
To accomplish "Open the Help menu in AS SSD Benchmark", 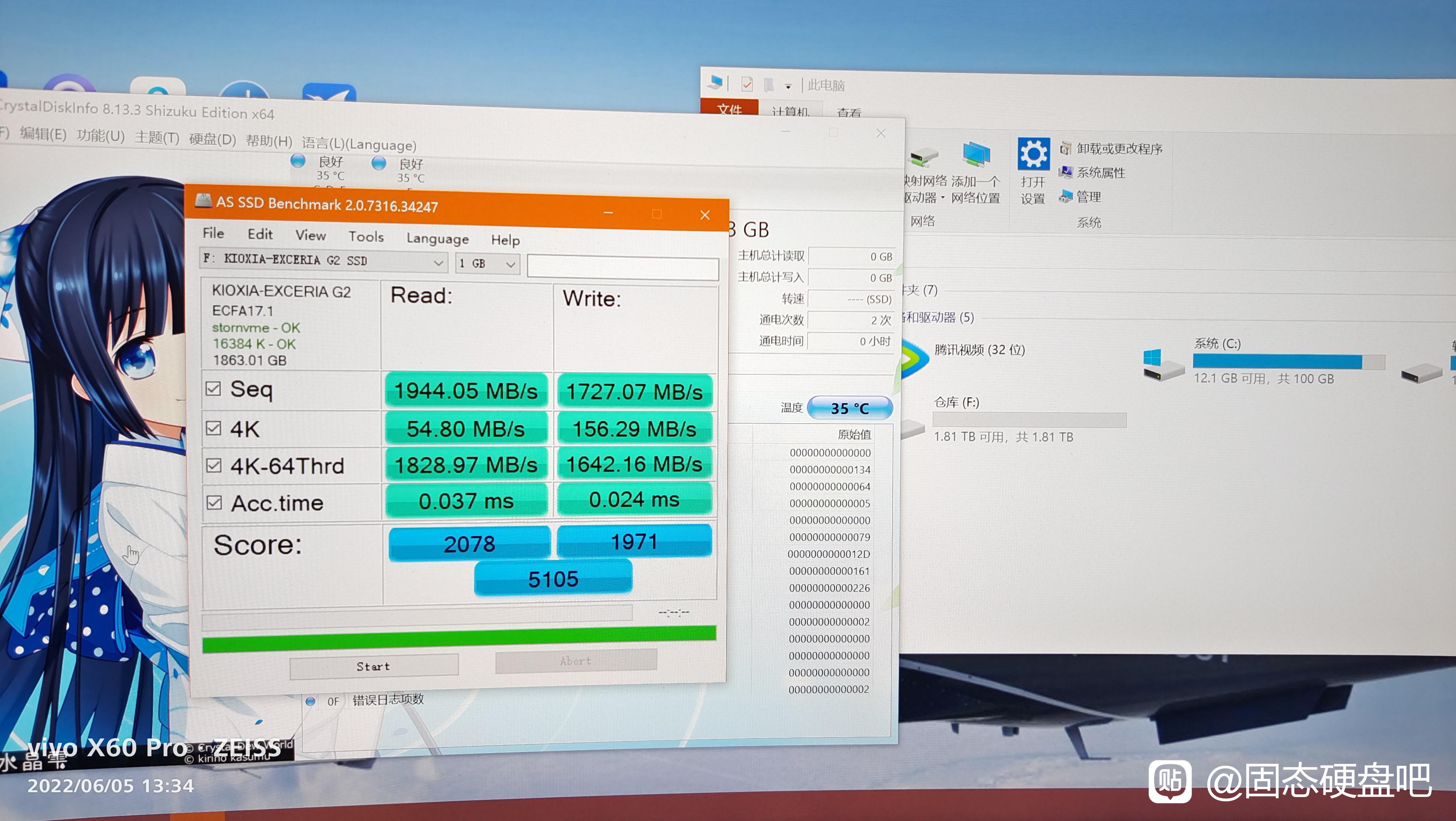I will pyautogui.click(x=505, y=240).
